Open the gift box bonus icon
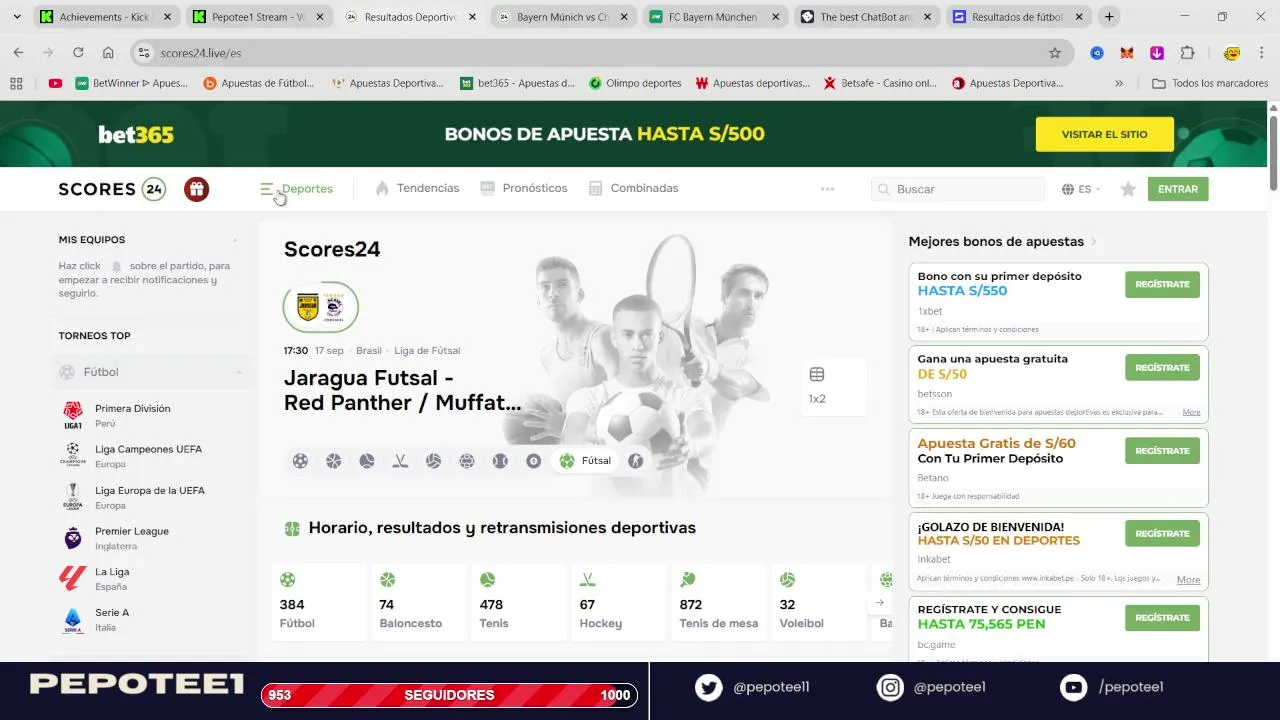Screen dimensions: 1280x720 [x=197, y=189]
